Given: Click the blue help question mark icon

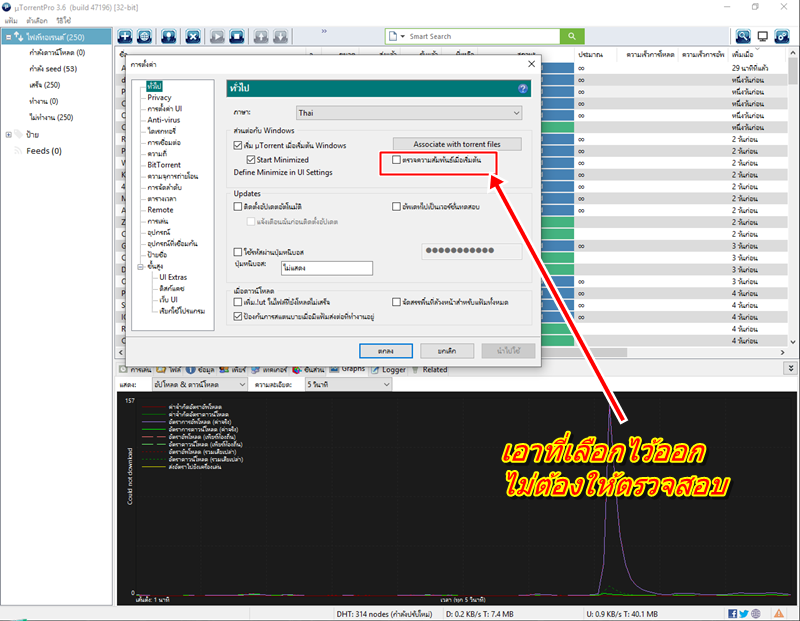Looking at the screenshot, I should [522, 88].
